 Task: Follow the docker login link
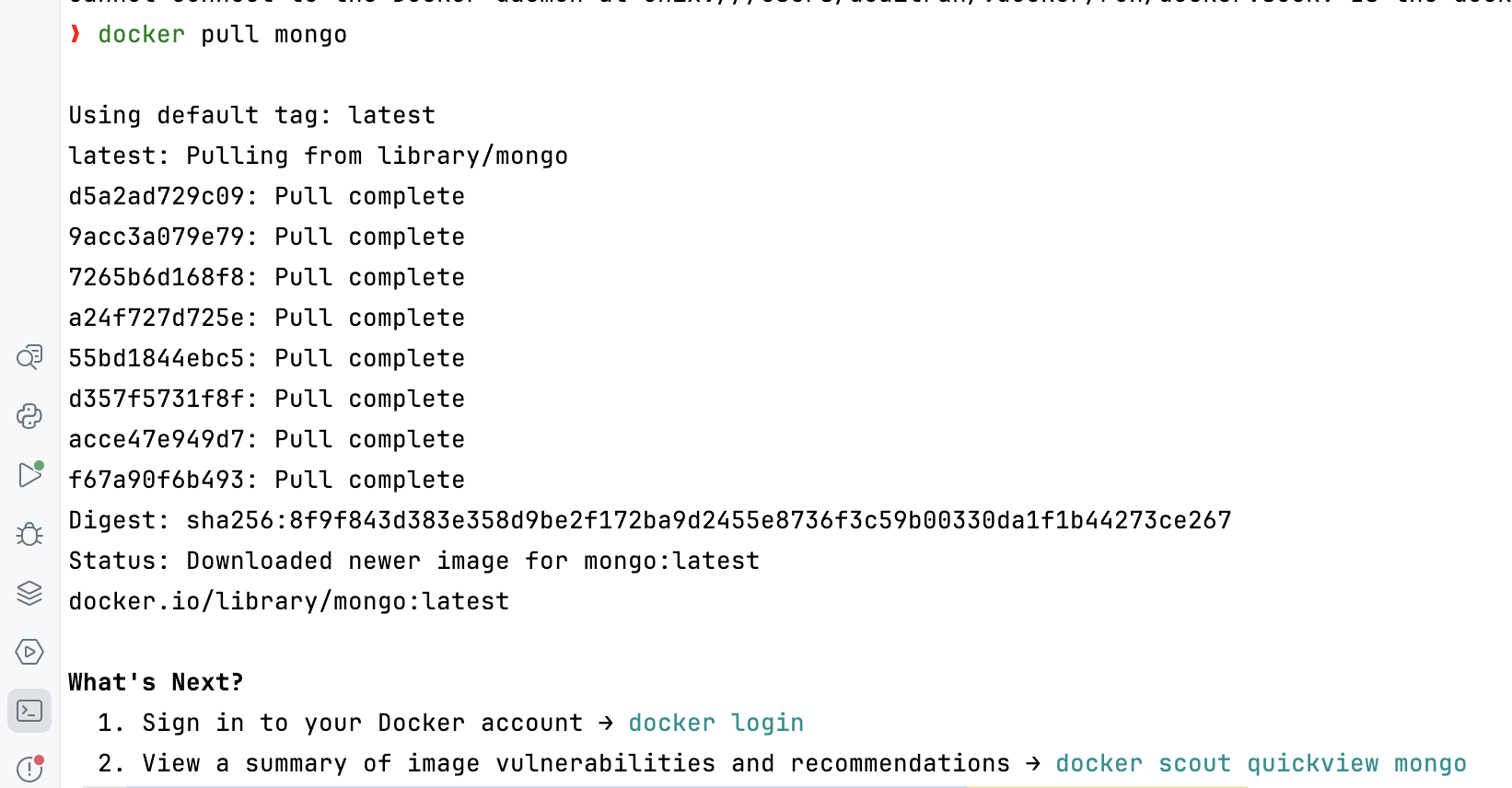715,723
